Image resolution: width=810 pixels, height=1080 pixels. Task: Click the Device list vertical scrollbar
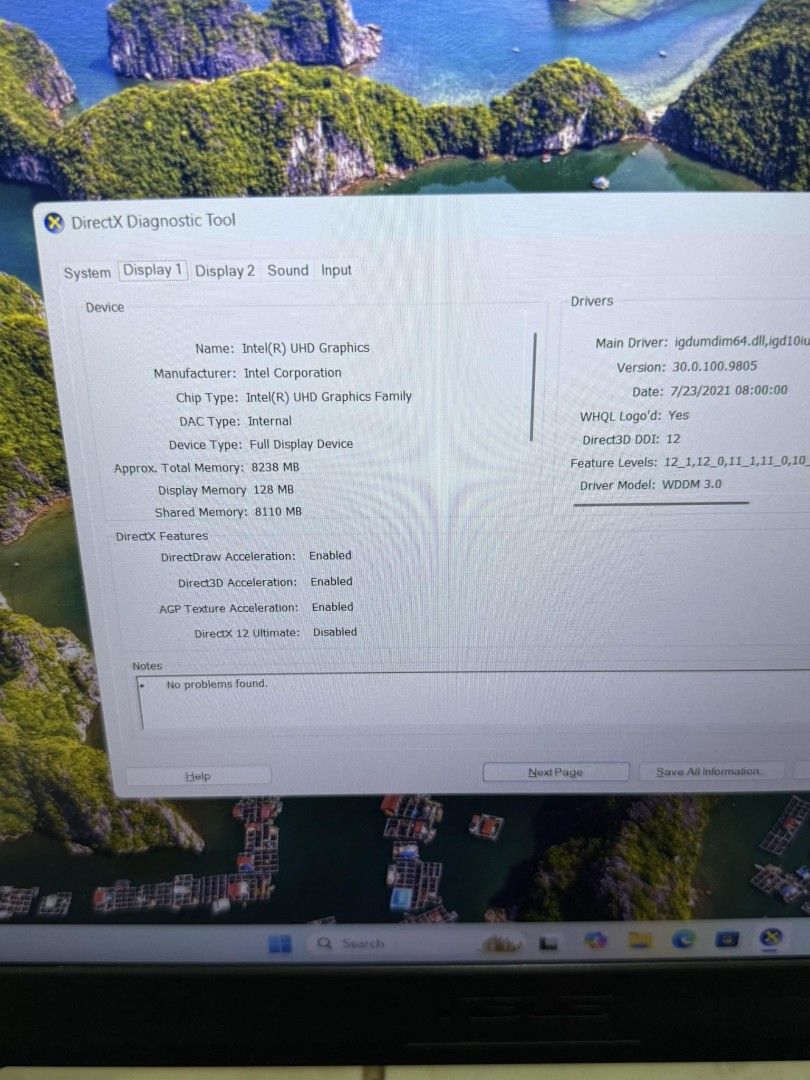coord(533,386)
